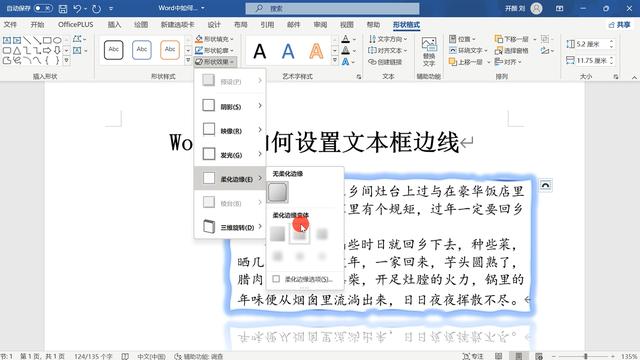640x360 pixels.
Task: Select the 无柔化边缘 no soft edges thumbnail
Action: click(278, 192)
